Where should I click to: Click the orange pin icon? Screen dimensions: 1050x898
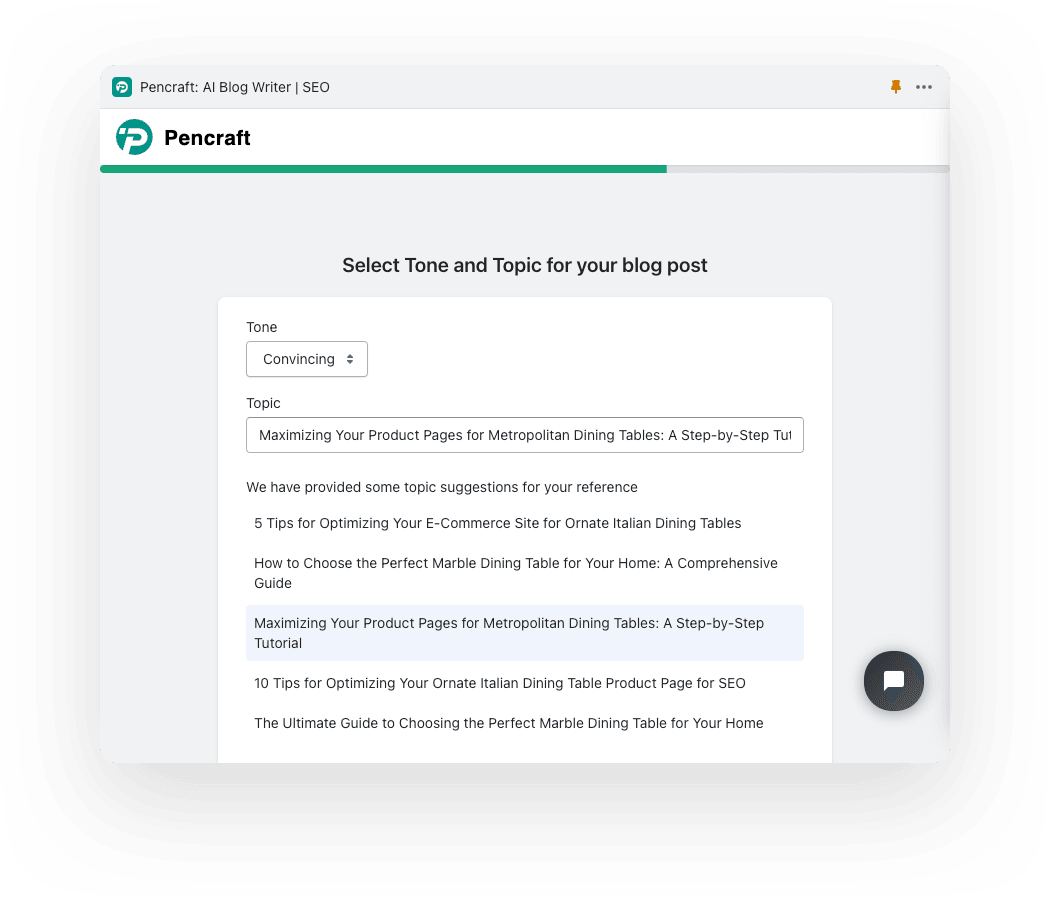pos(895,87)
